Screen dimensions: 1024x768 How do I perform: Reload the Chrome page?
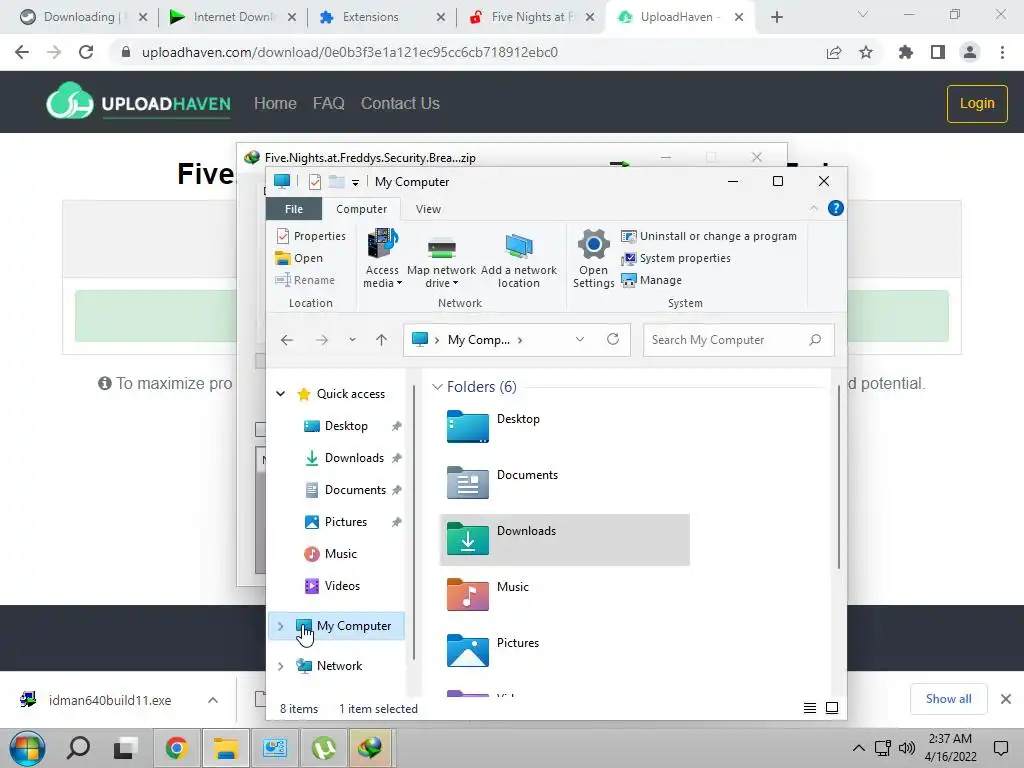[86, 52]
